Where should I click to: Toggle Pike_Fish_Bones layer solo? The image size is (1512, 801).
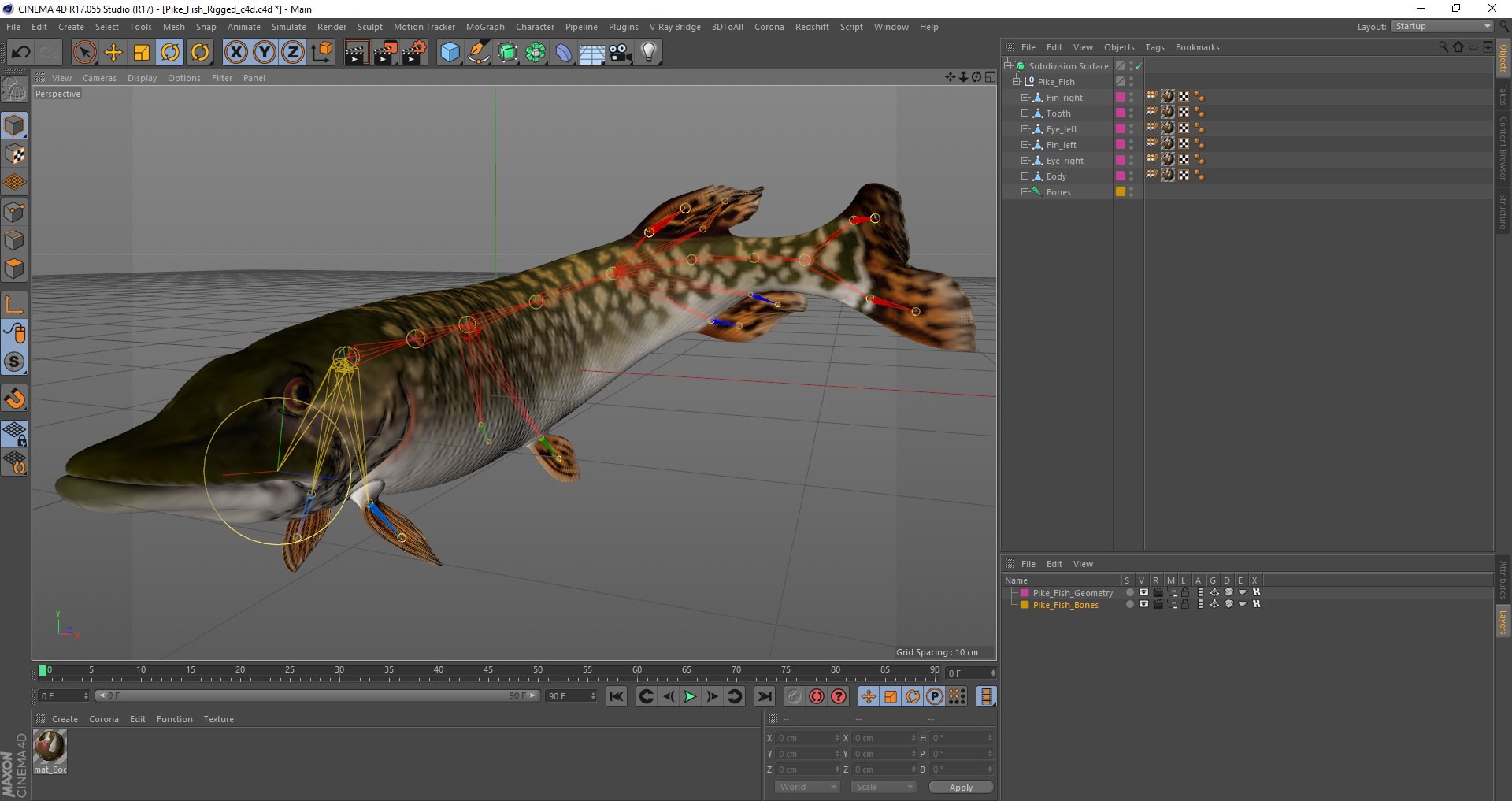click(x=1129, y=605)
